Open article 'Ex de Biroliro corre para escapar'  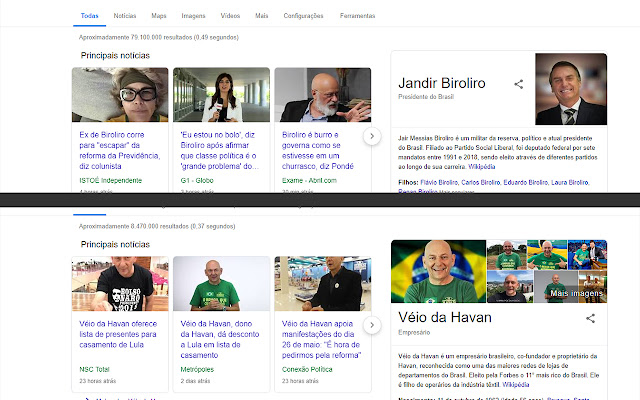[120, 150]
